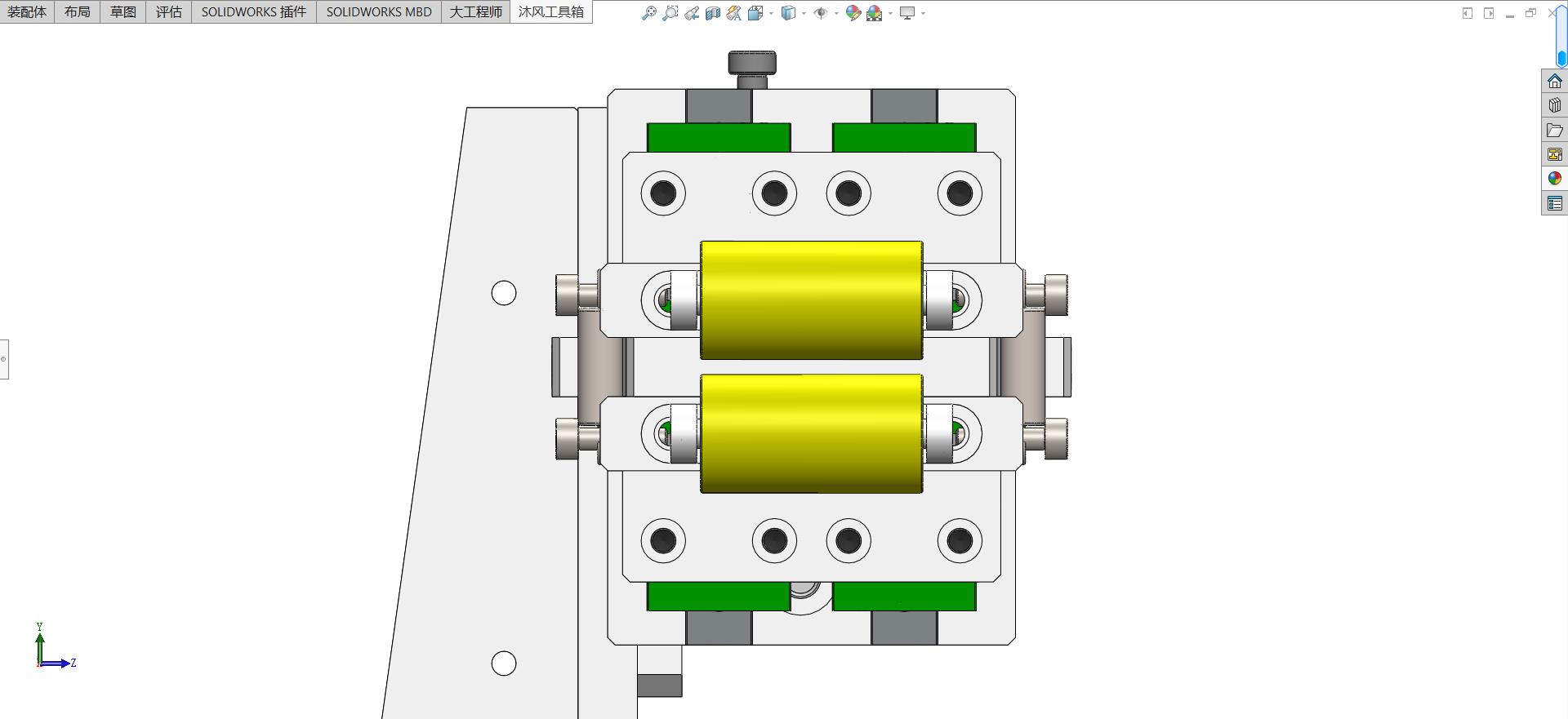Select the upper yellow roller
1568x719 pixels.
coord(812,300)
